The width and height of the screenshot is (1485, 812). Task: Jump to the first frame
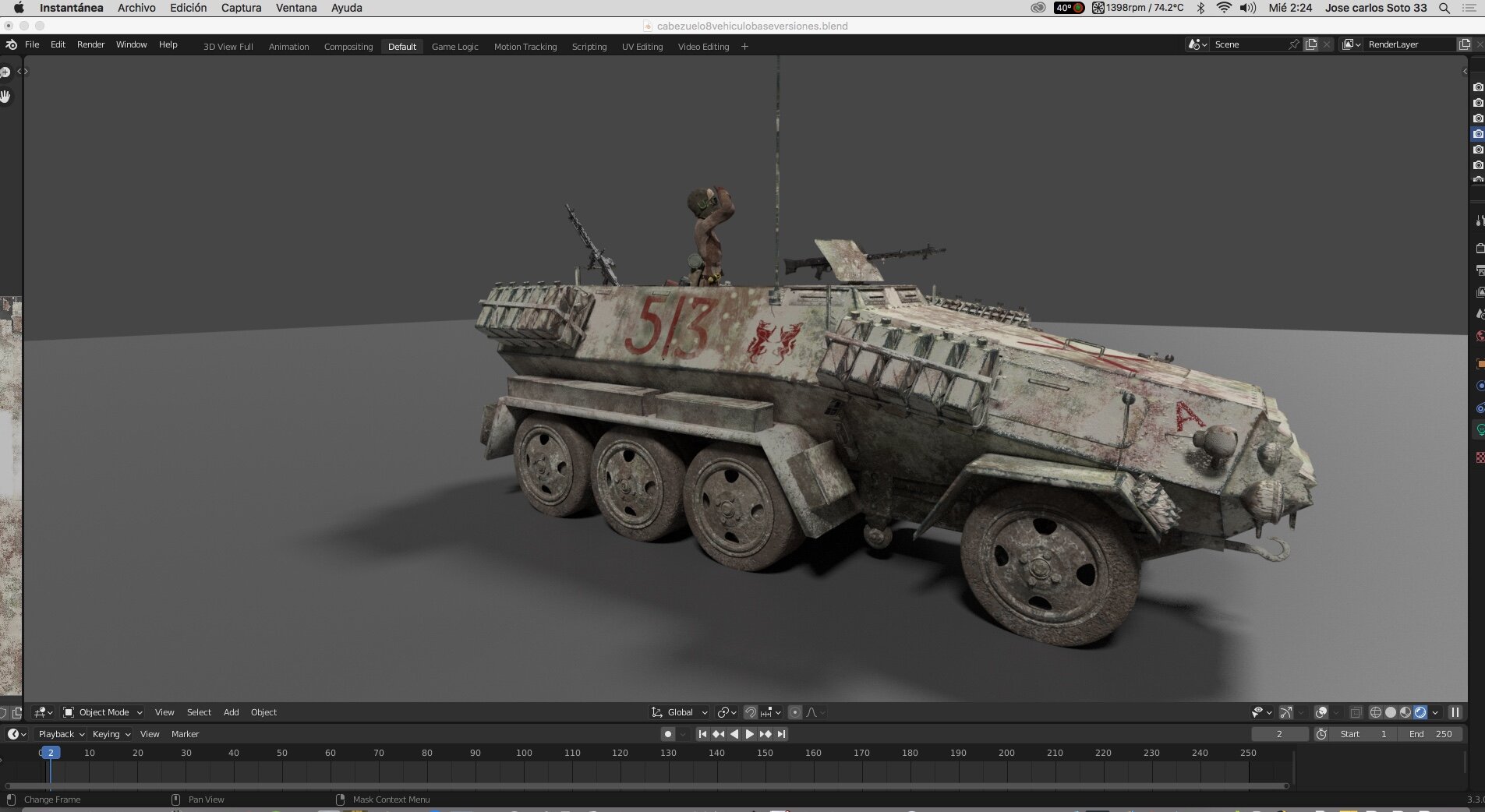point(702,734)
